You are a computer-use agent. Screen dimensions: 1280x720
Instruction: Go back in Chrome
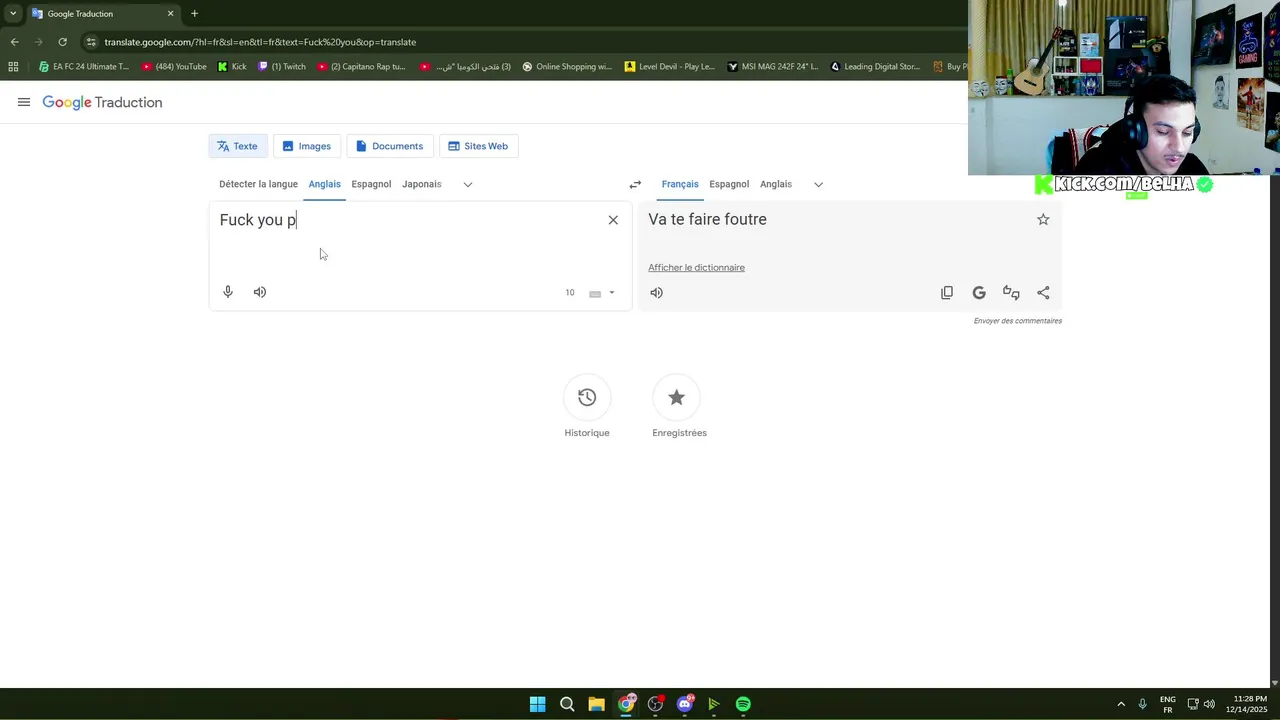click(14, 42)
